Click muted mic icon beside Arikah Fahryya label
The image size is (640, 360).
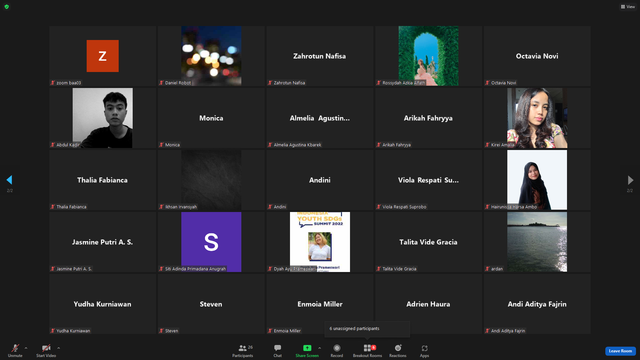(x=379, y=145)
